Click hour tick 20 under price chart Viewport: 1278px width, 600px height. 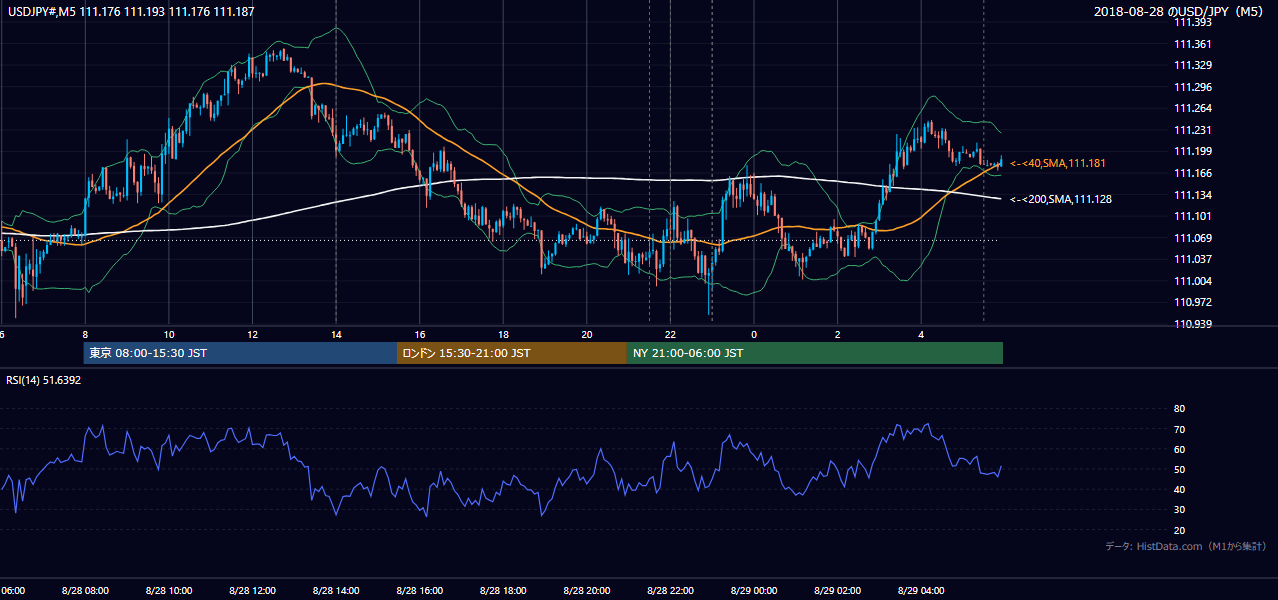click(587, 334)
